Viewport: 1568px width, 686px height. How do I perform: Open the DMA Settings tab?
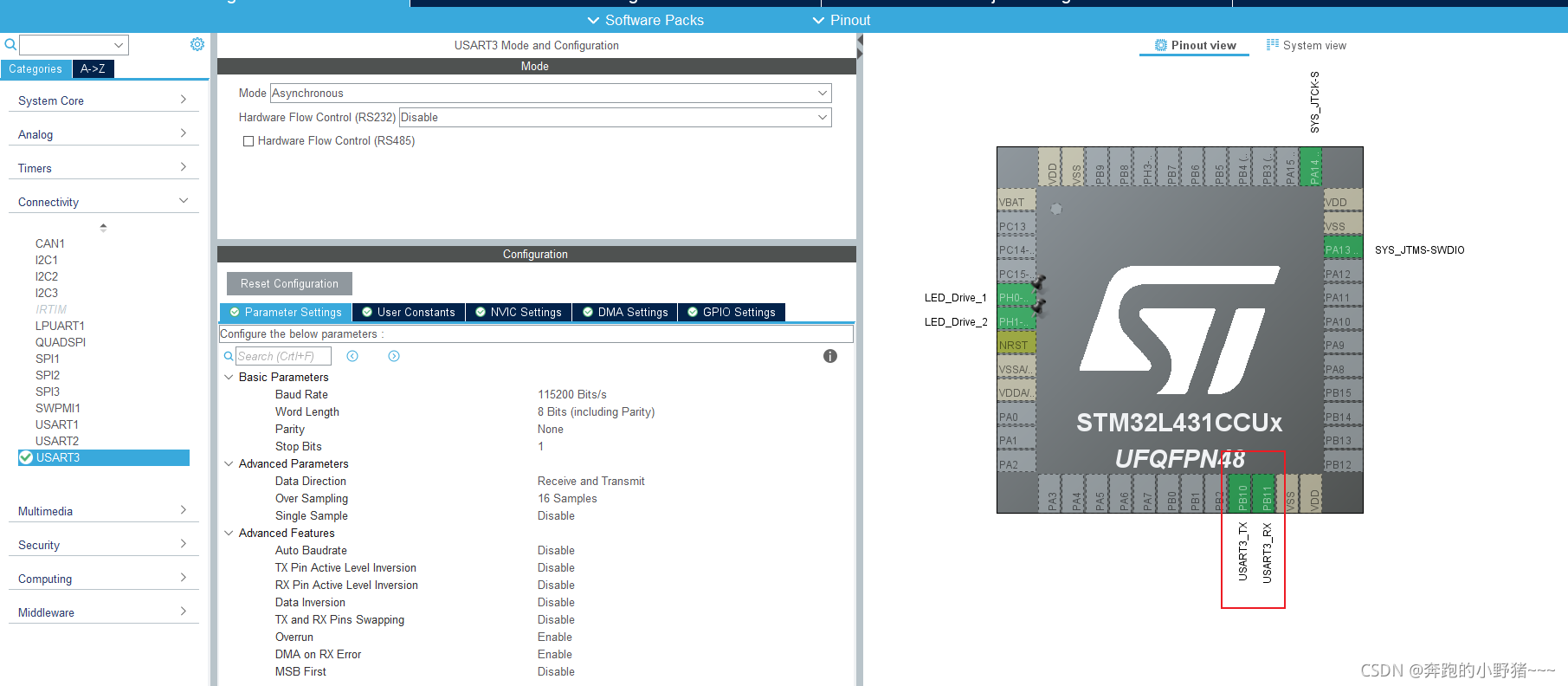(625, 312)
